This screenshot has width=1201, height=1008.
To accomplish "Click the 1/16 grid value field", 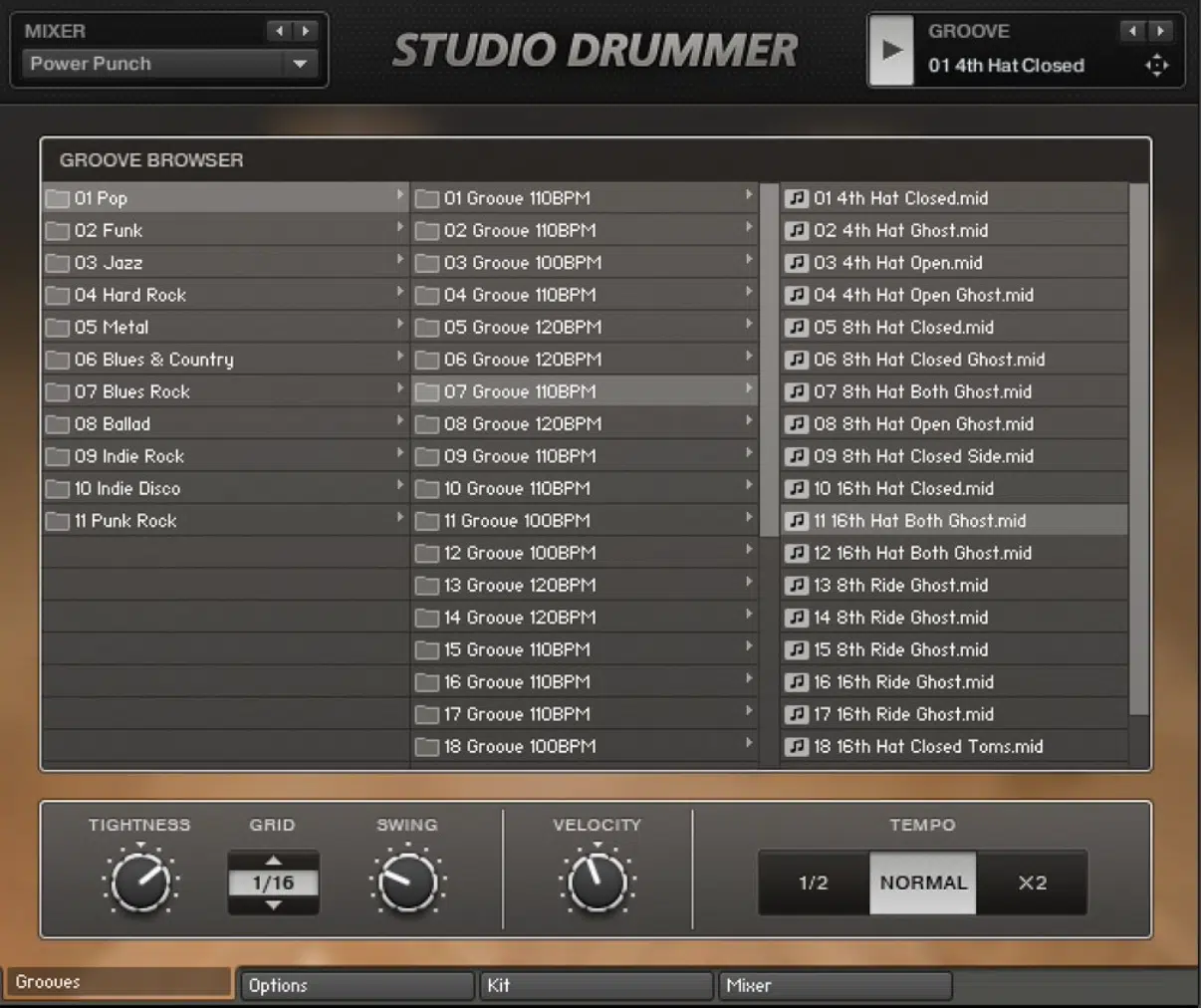I will [x=273, y=882].
